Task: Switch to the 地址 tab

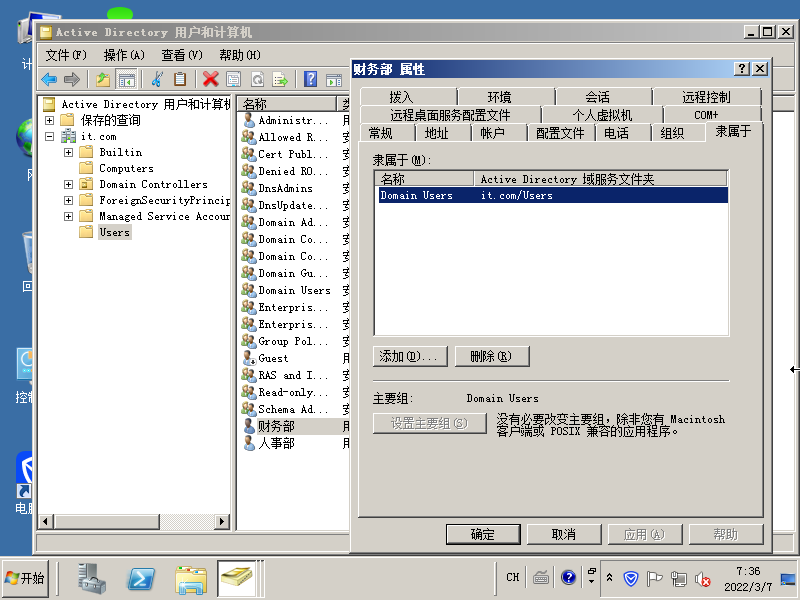Action: click(437, 133)
